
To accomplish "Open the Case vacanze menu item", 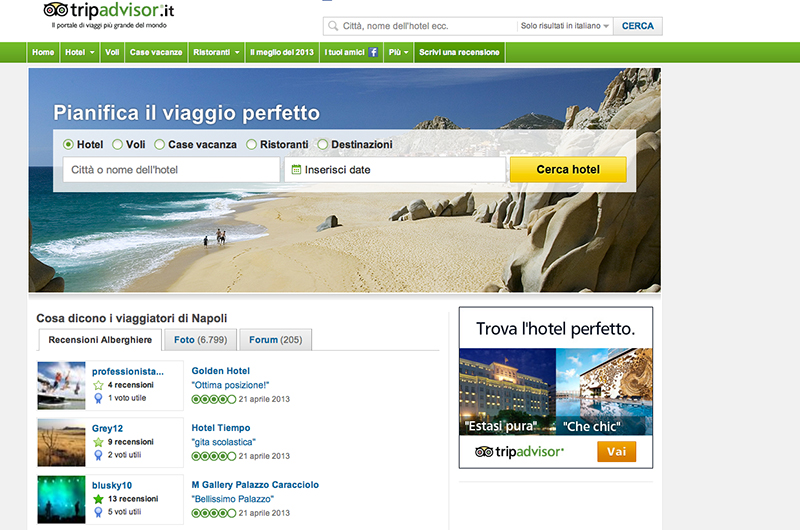I will pyautogui.click(x=156, y=52).
